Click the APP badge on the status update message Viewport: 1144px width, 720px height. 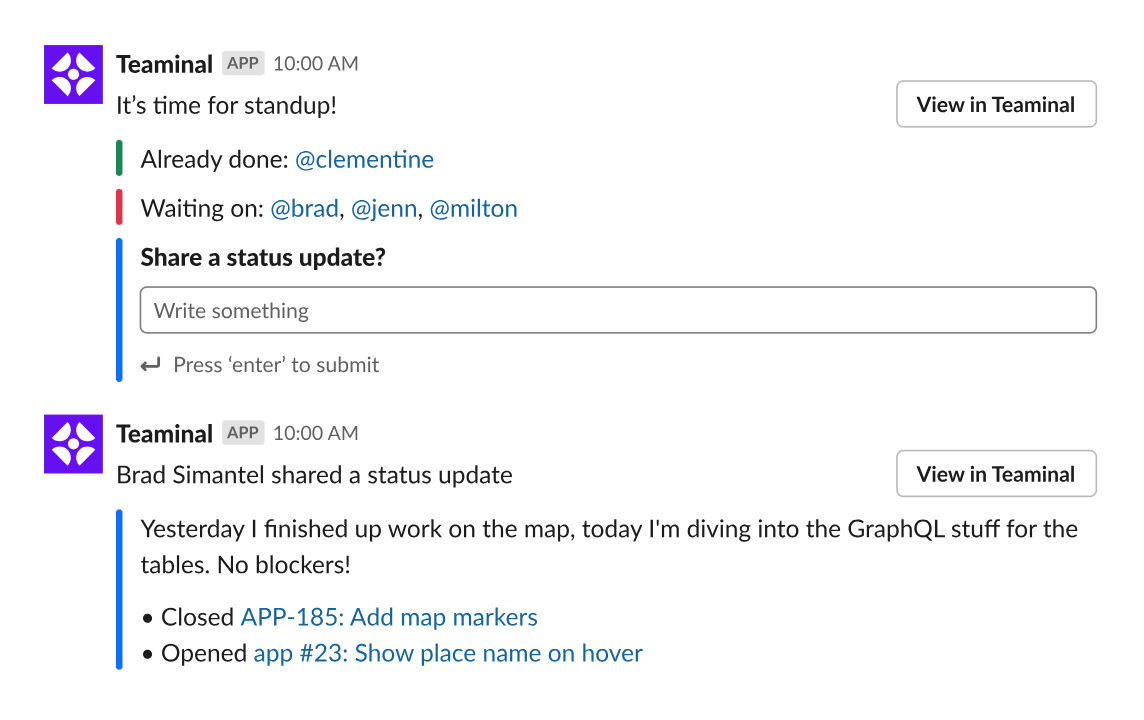(x=243, y=434)
